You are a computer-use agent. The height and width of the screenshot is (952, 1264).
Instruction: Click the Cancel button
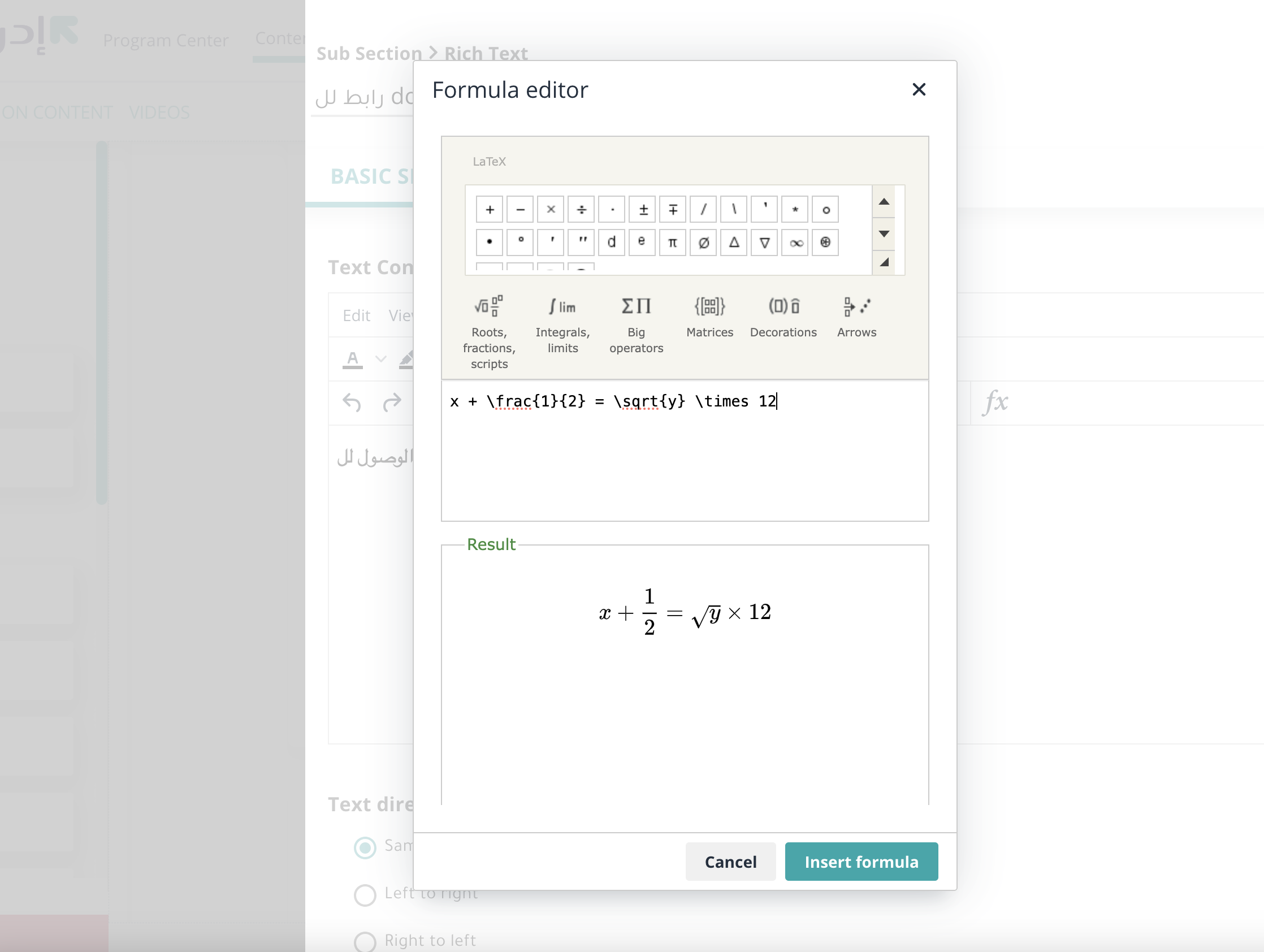[731, 860]
